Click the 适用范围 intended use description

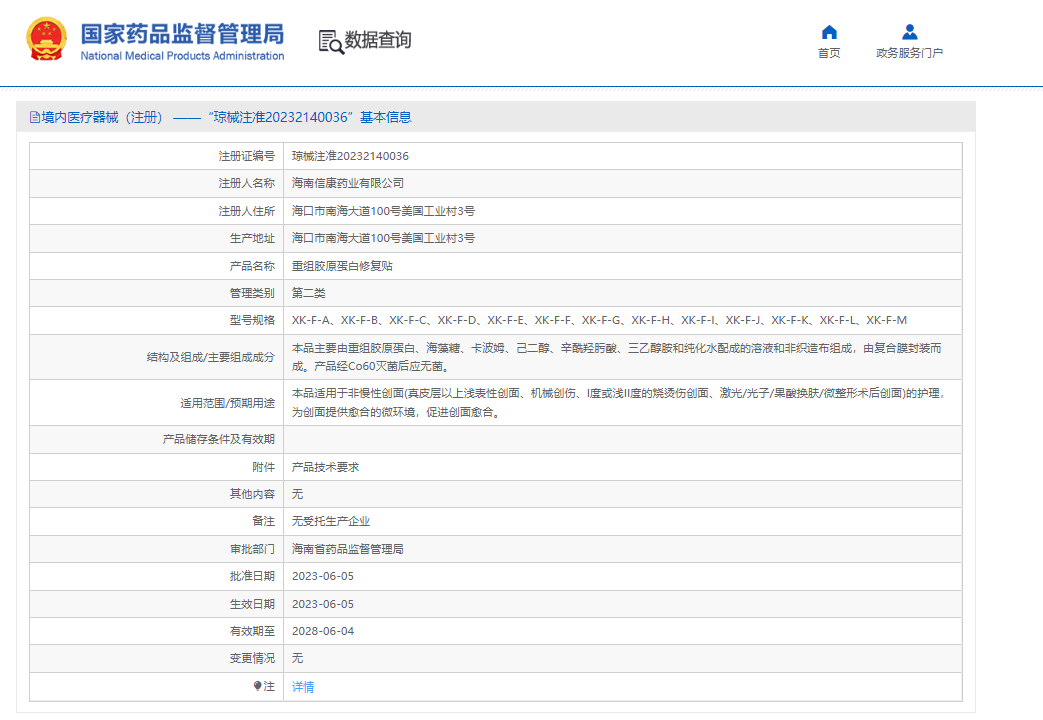point(618,403)
